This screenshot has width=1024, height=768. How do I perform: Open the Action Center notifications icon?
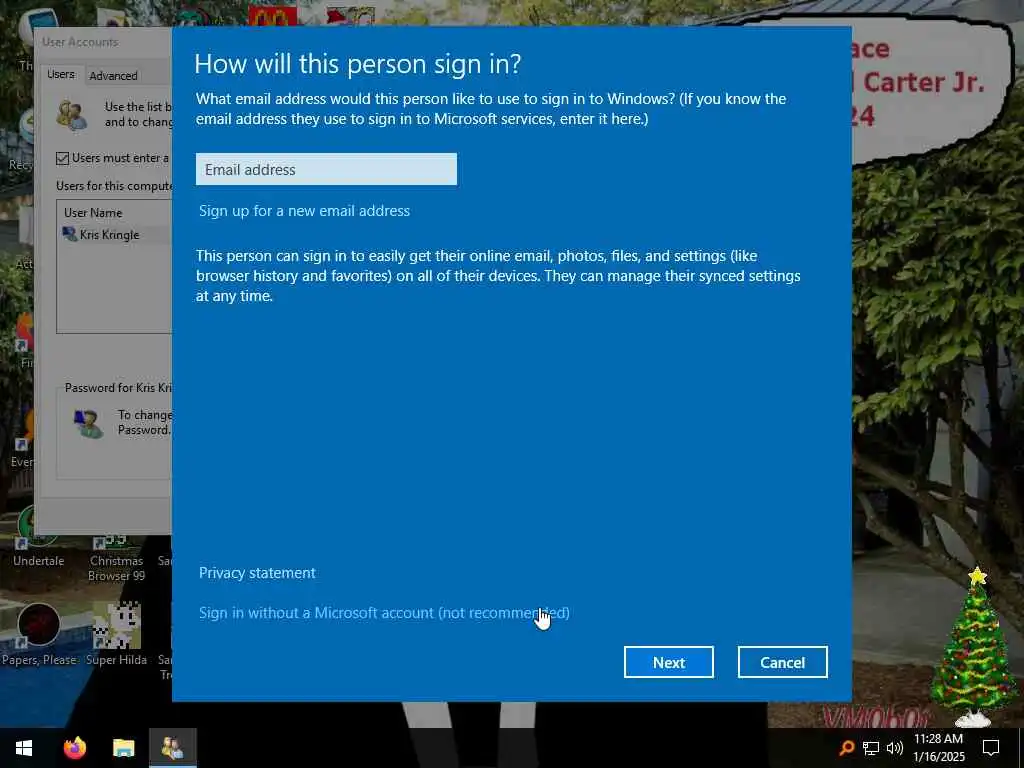[991, 748]
